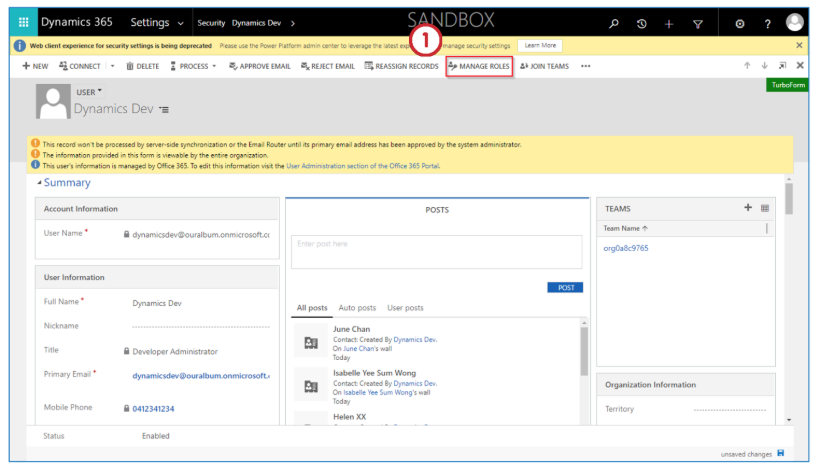The width and height of the screenshot is (822, 472).
Task: Open the advanced find funnel icon
Action: coord(697,24)
